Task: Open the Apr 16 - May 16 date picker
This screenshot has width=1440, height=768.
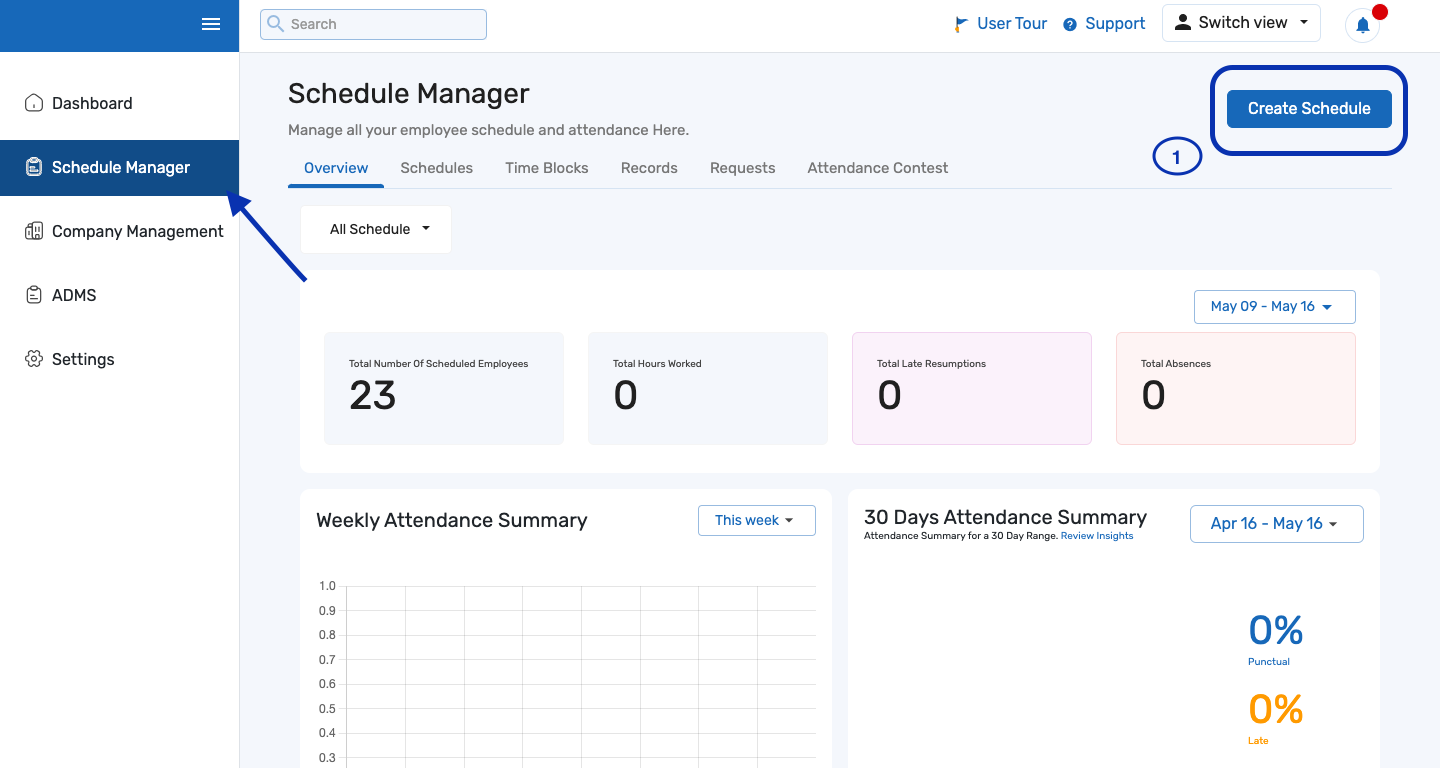Action: point(1276,524)
